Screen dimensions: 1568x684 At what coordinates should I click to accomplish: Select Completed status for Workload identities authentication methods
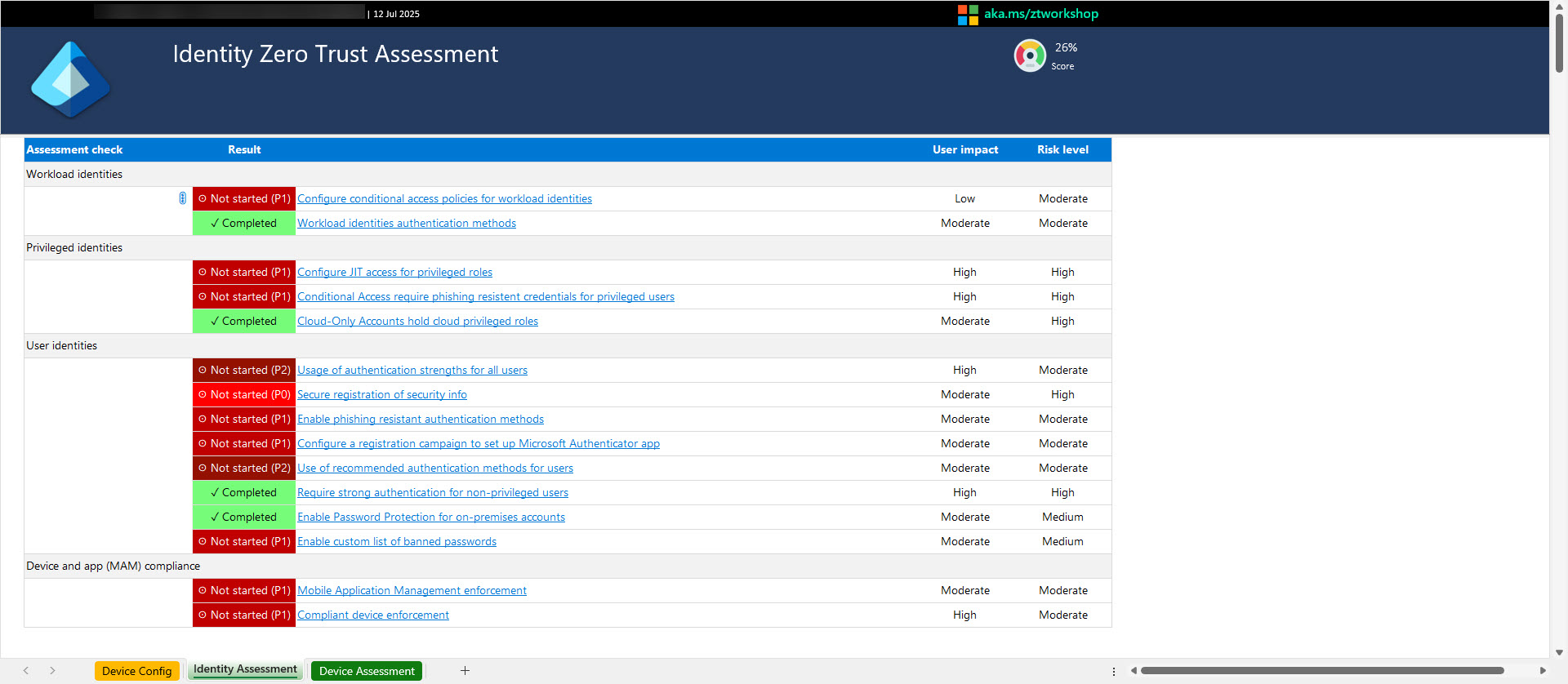[244, 223]
